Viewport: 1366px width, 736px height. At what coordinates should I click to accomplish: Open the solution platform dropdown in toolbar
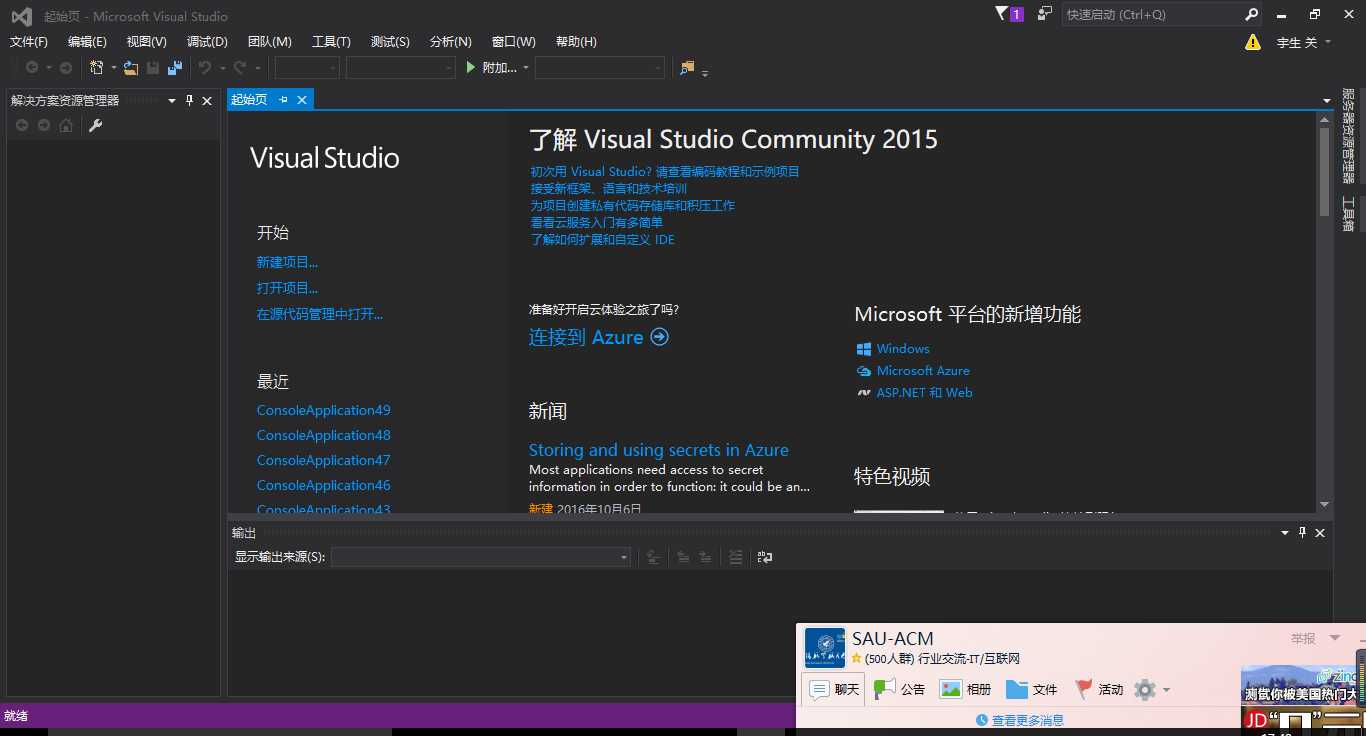click(x=401, y=68)
